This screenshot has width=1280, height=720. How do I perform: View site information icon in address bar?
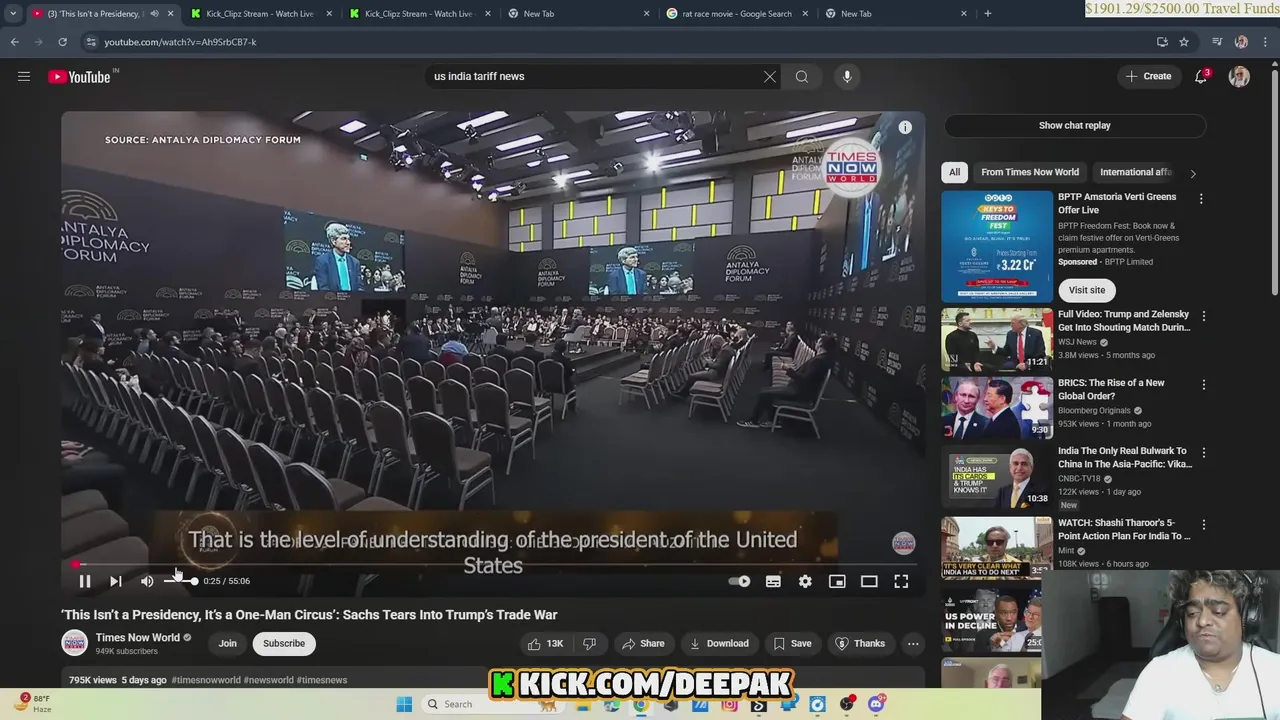[x=91, y=42]
